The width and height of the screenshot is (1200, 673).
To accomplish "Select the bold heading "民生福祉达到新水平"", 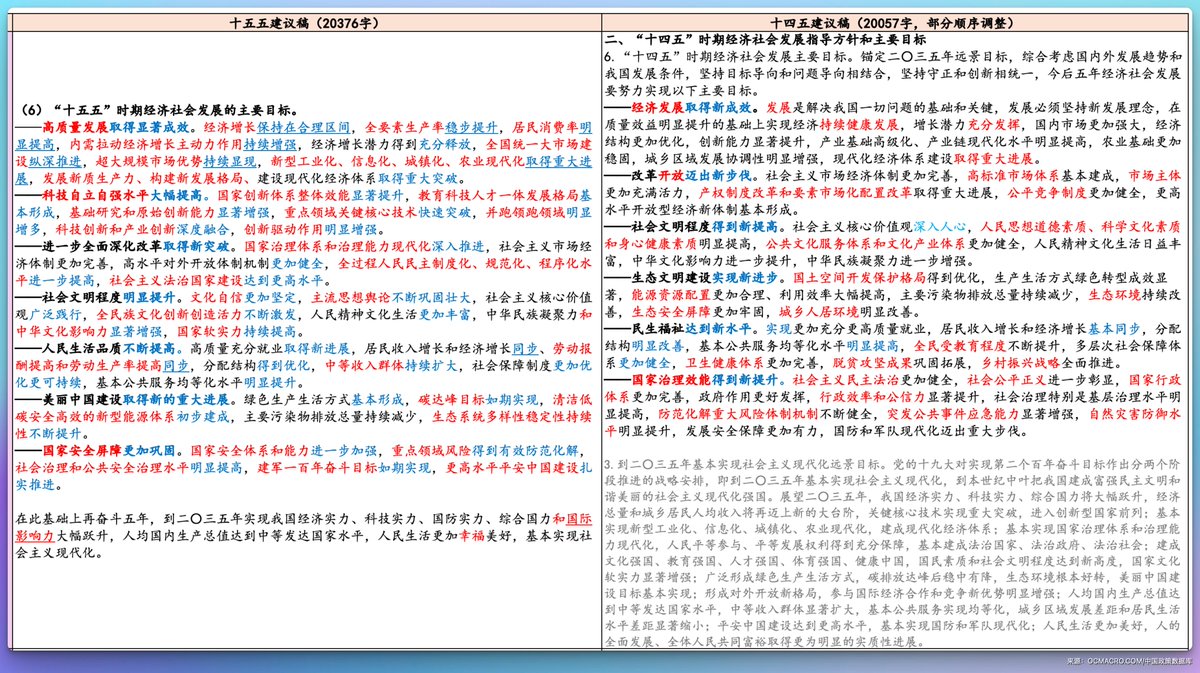I will (x=690, y=329).
